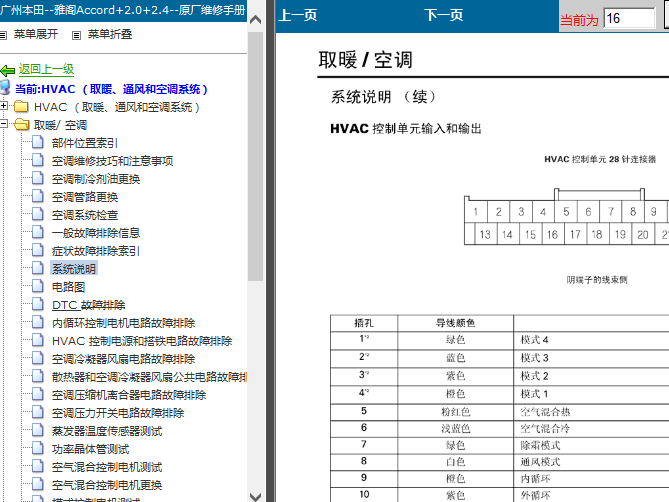Viewport: 669px width, 502px height.
Task: Click the 菜单折叠 label
Action: click(x=110, y=34)
